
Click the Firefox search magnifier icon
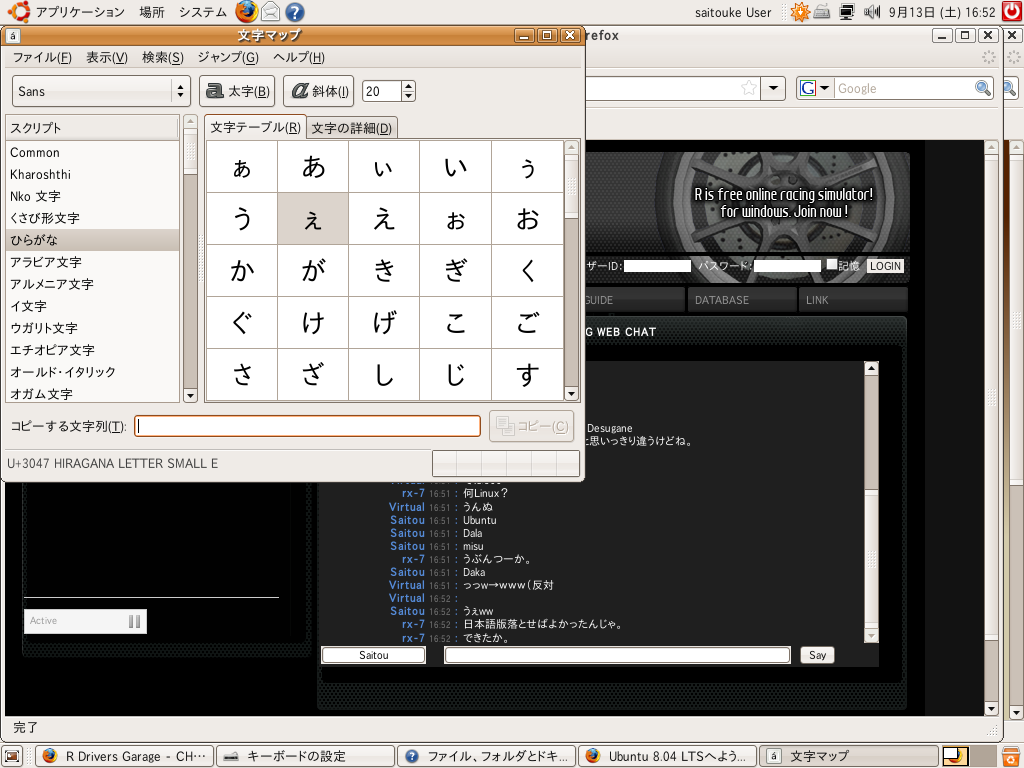pyautogui.click(x=983, y=88)
